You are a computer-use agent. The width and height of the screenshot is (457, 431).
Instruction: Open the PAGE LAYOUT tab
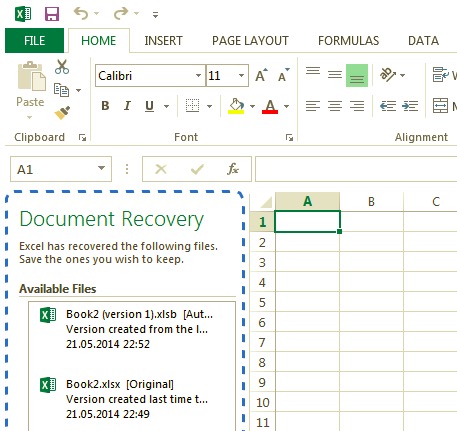(250, 41)
